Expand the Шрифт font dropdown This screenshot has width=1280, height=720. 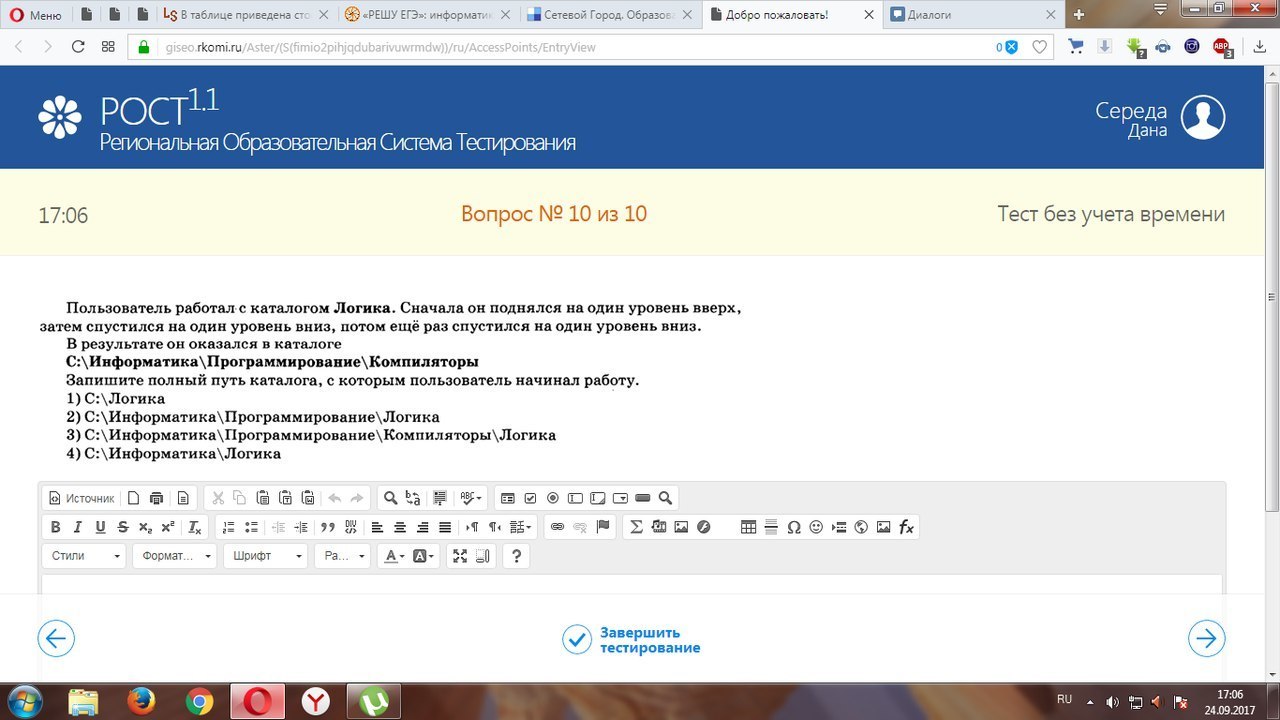tap(265, 556)
